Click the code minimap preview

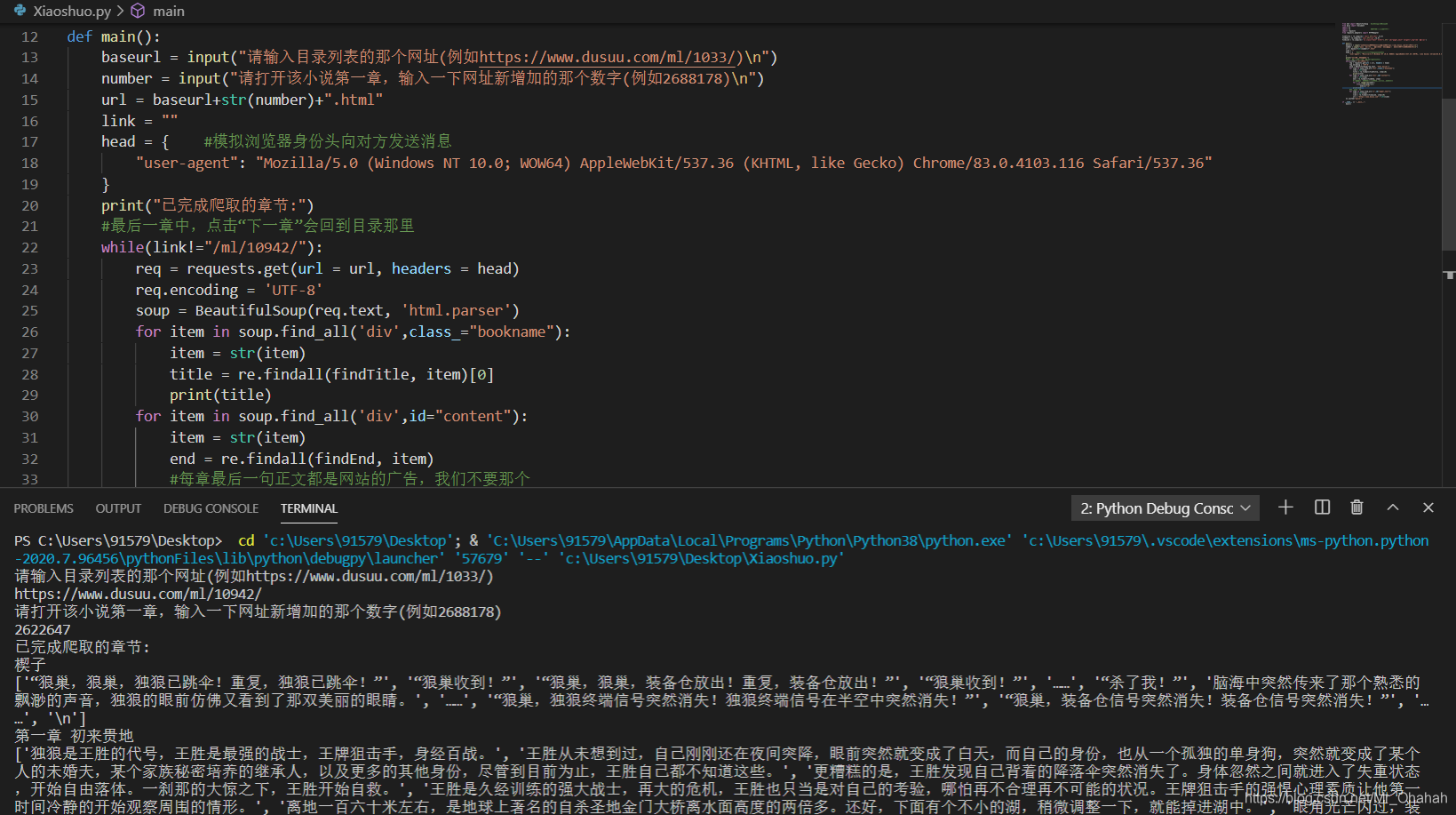click(1390, 64)
